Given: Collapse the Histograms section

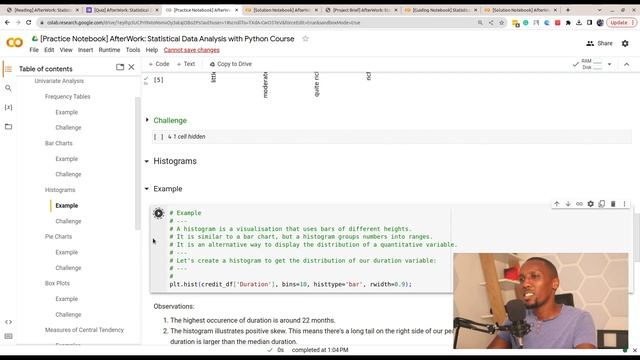Looking at the screenshot, I should 147,161.
